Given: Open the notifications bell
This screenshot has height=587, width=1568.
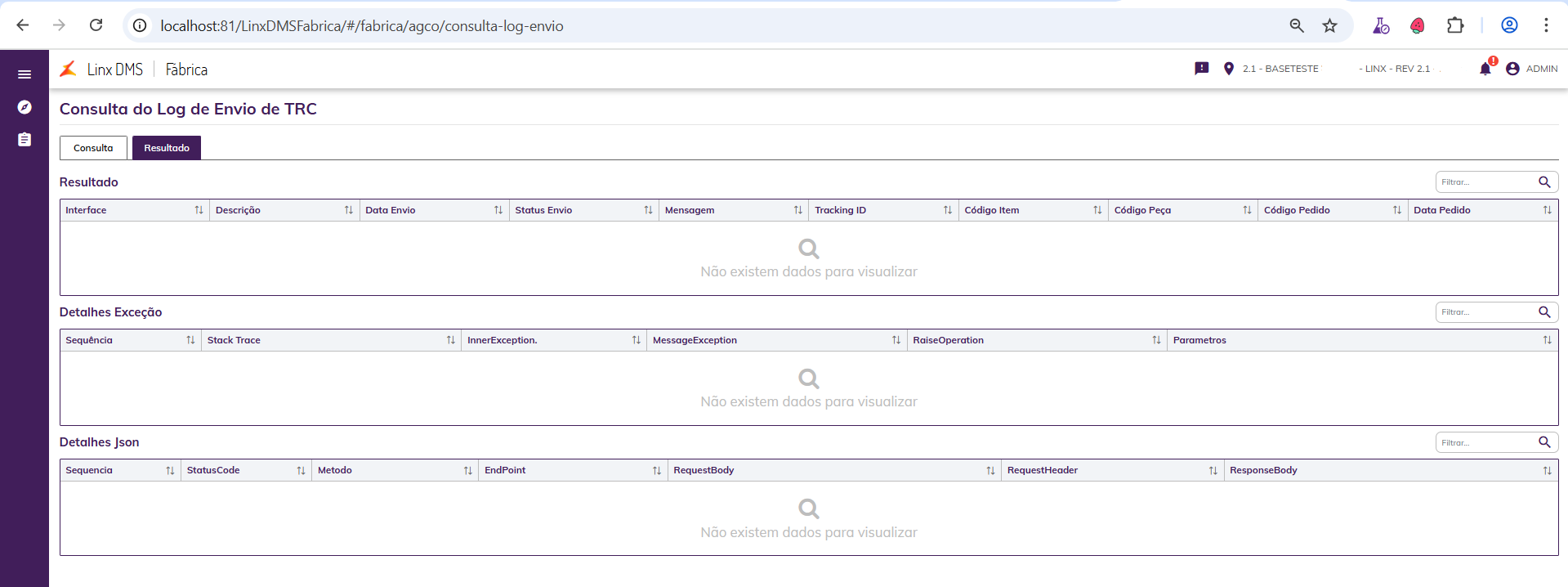Looking at the screenshot, I should (1485, 69).
